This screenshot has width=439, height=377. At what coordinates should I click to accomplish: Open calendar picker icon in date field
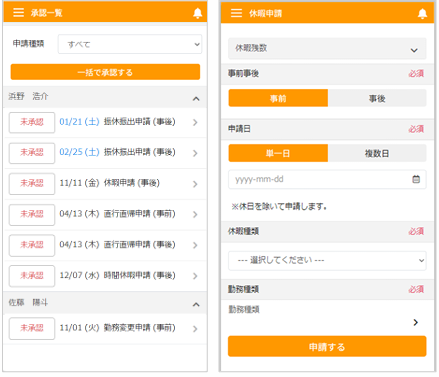point(416,179)
